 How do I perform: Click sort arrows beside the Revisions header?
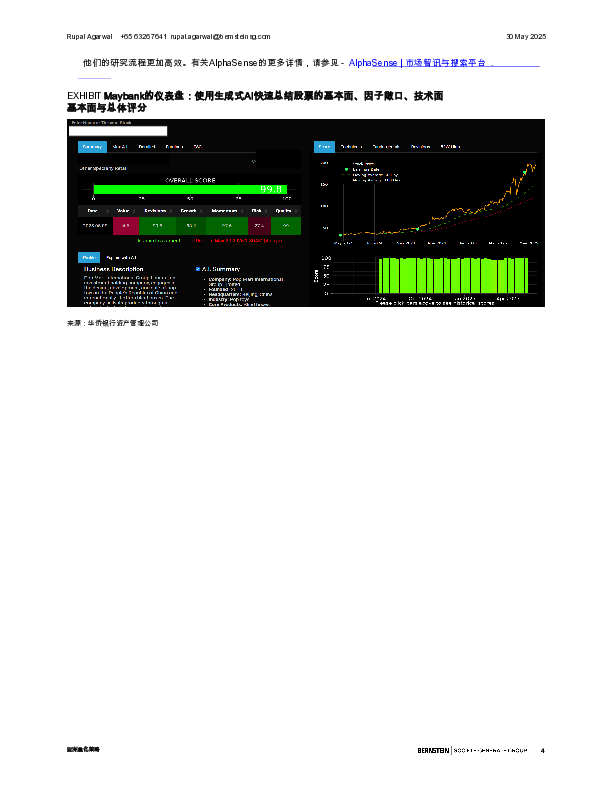coord(171,211)
